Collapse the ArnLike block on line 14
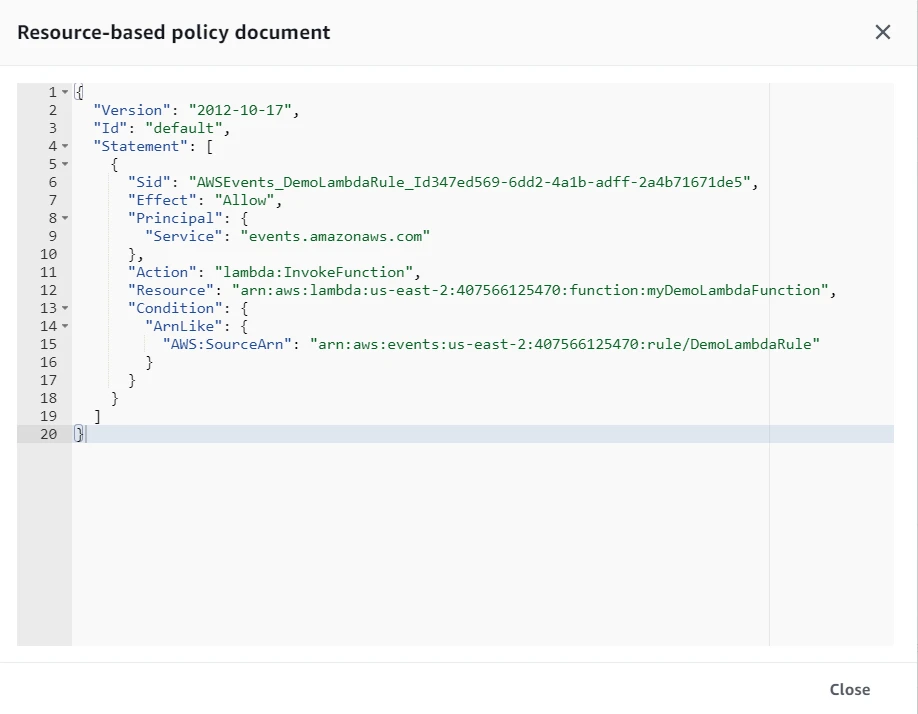The image size is (918, 714). click(65, 326)
